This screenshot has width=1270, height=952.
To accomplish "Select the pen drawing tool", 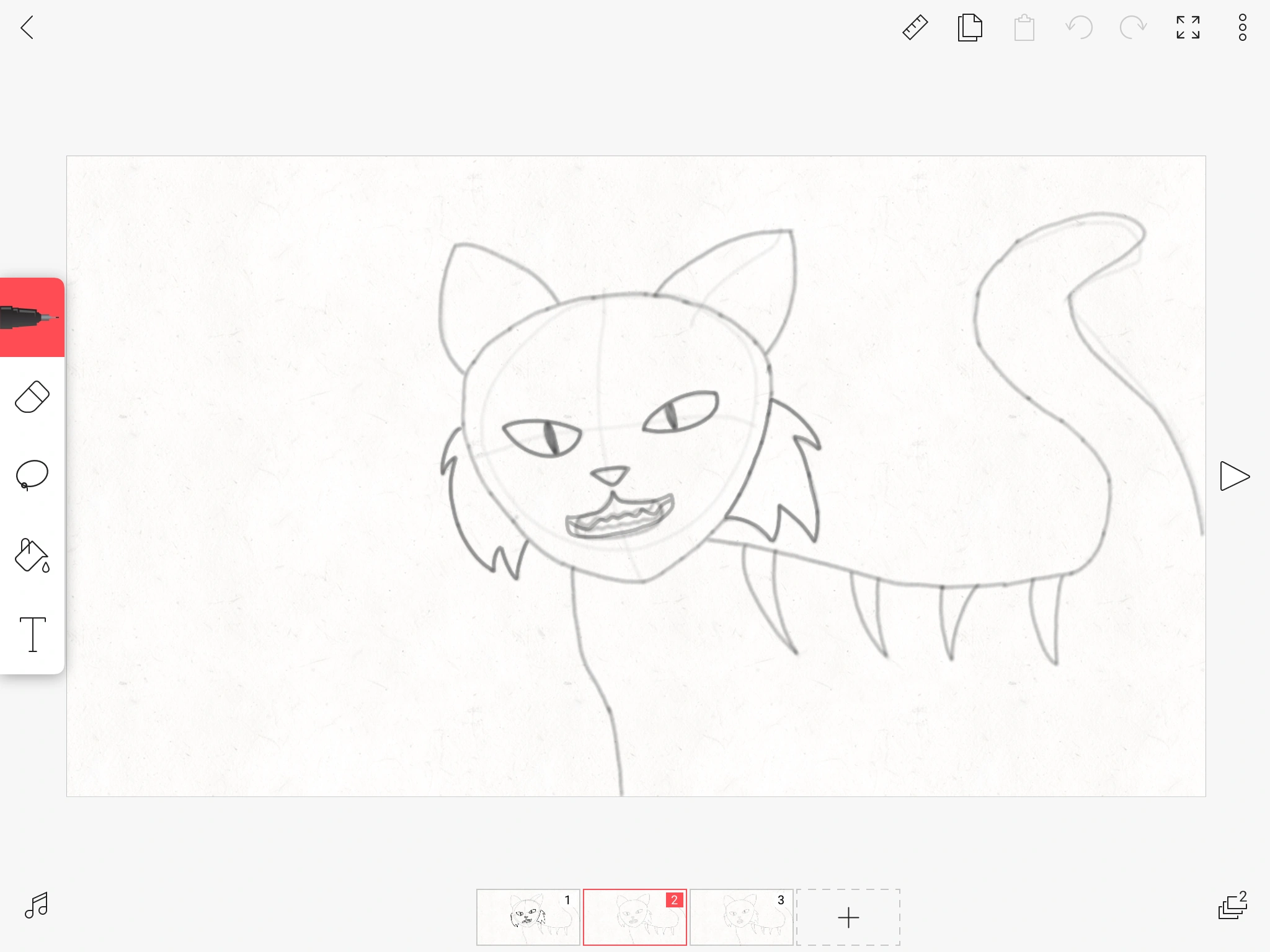I will pos(32,317).
